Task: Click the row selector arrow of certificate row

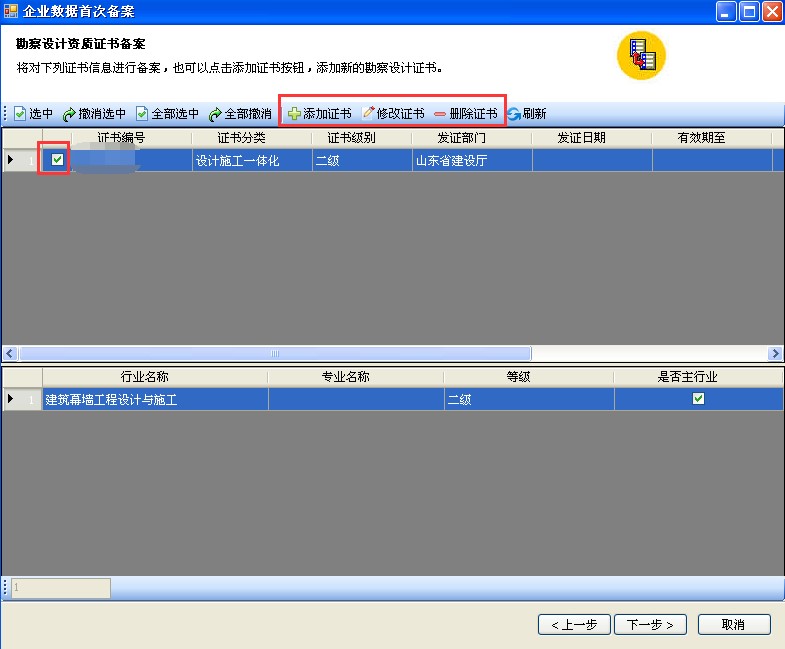Action: point(11,159)
